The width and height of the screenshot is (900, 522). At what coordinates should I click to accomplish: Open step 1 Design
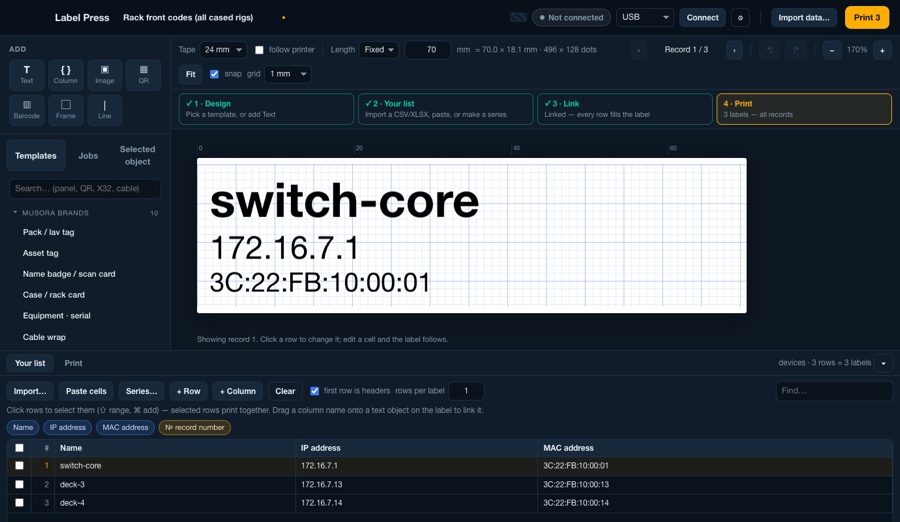coord(266,109)
